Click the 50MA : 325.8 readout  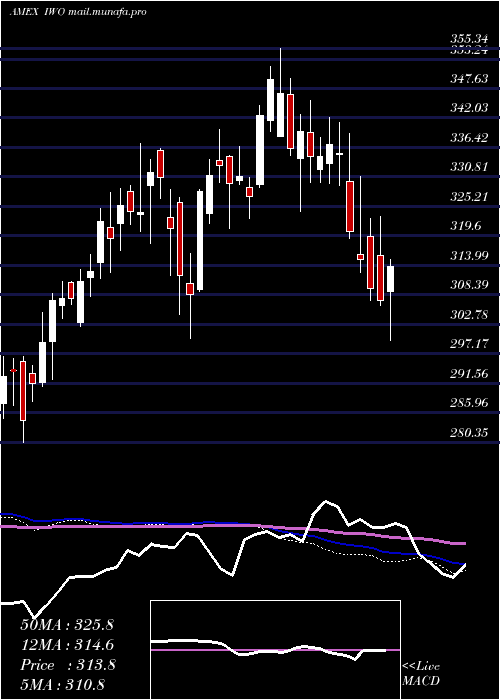(x=67, y=625)
